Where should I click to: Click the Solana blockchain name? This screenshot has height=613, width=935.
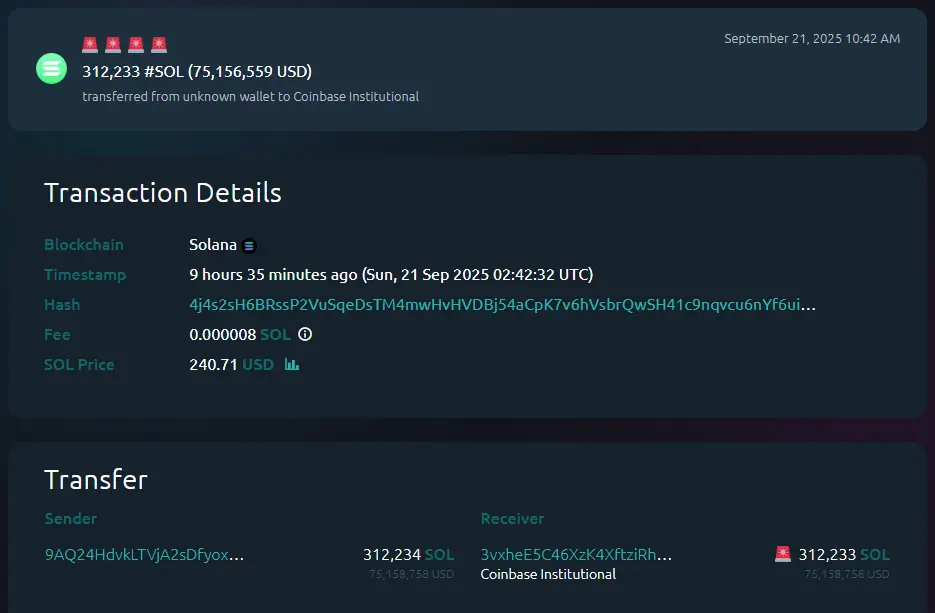213,245
